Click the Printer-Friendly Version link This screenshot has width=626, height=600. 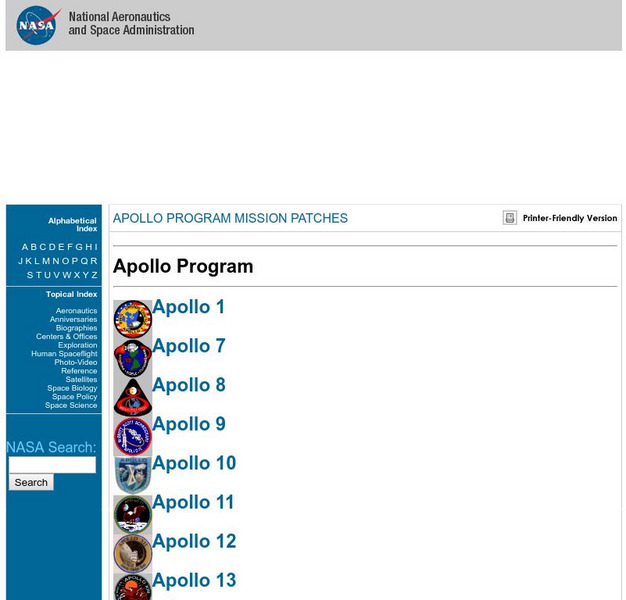pyautogui.click(x=570, y=218)
